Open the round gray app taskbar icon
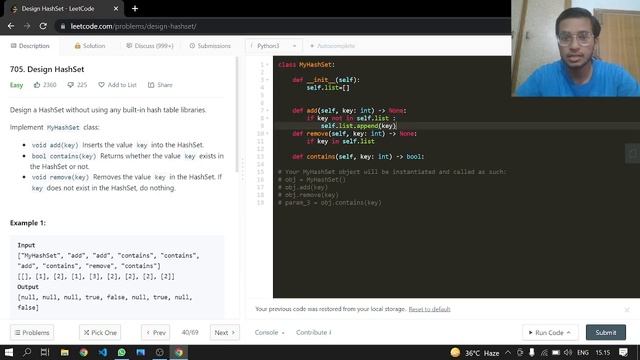 [160, 352]
